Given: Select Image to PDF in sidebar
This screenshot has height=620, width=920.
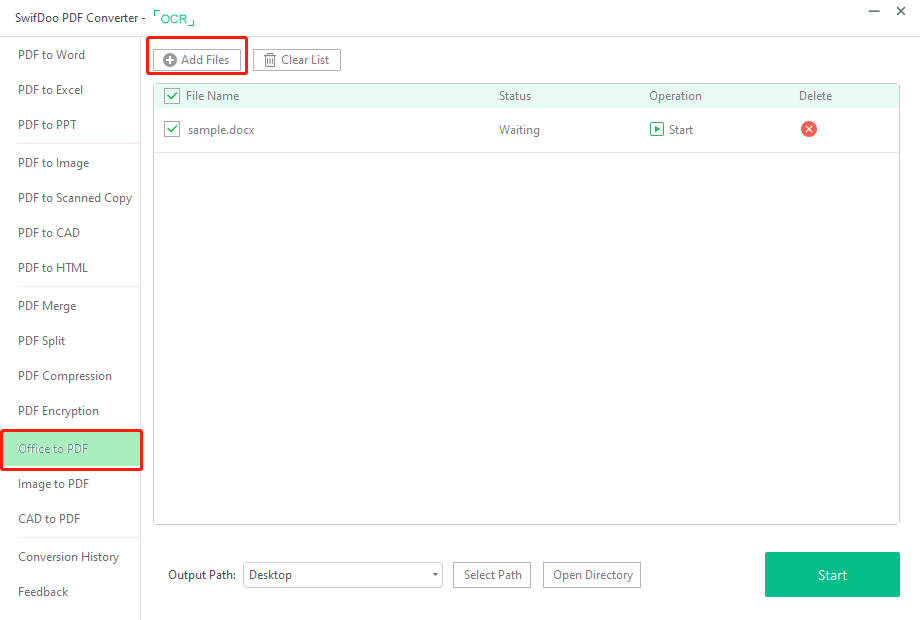Looking at the screenshot, I should [53, 484].
